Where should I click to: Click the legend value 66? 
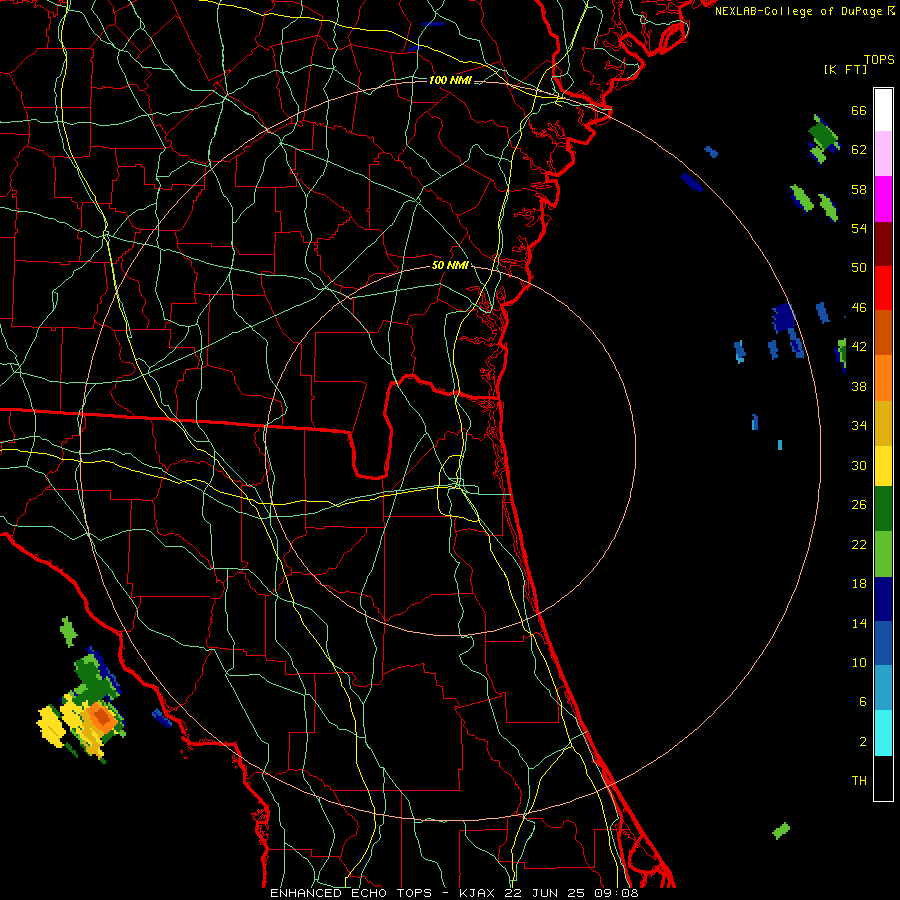(859, 111)
